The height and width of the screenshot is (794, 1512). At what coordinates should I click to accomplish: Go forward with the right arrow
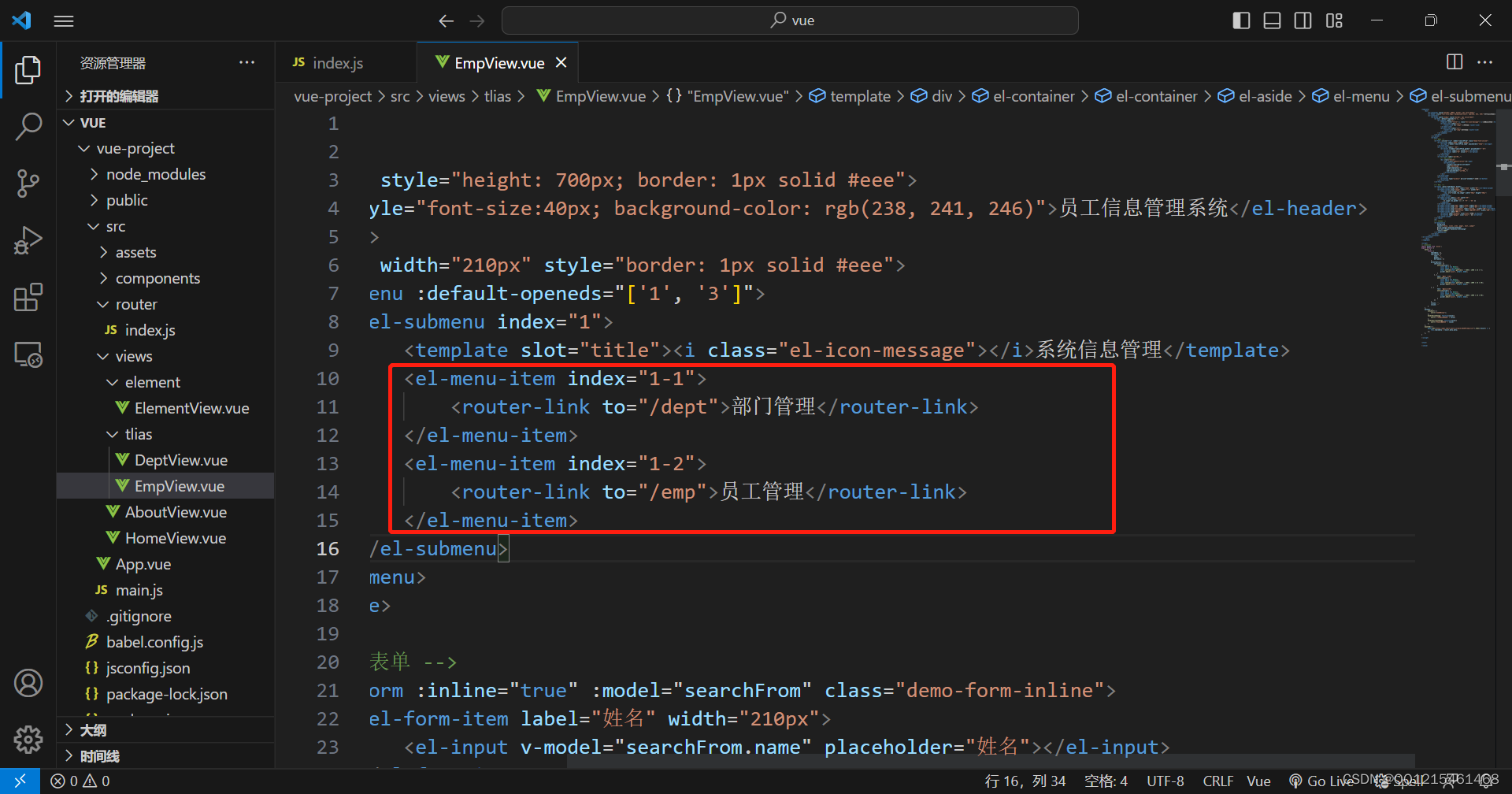[x=477, y=21]
